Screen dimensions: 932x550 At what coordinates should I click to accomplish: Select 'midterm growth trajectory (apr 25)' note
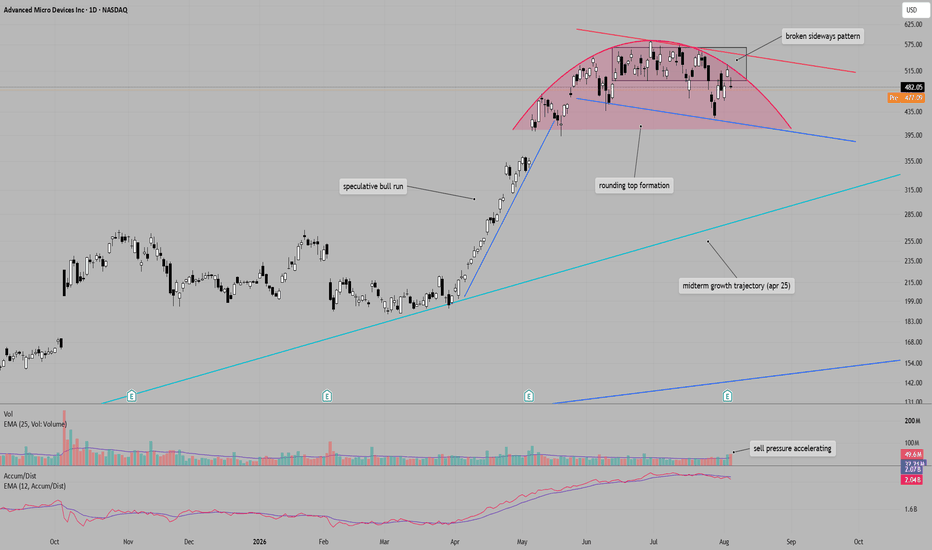click(736, 285)
